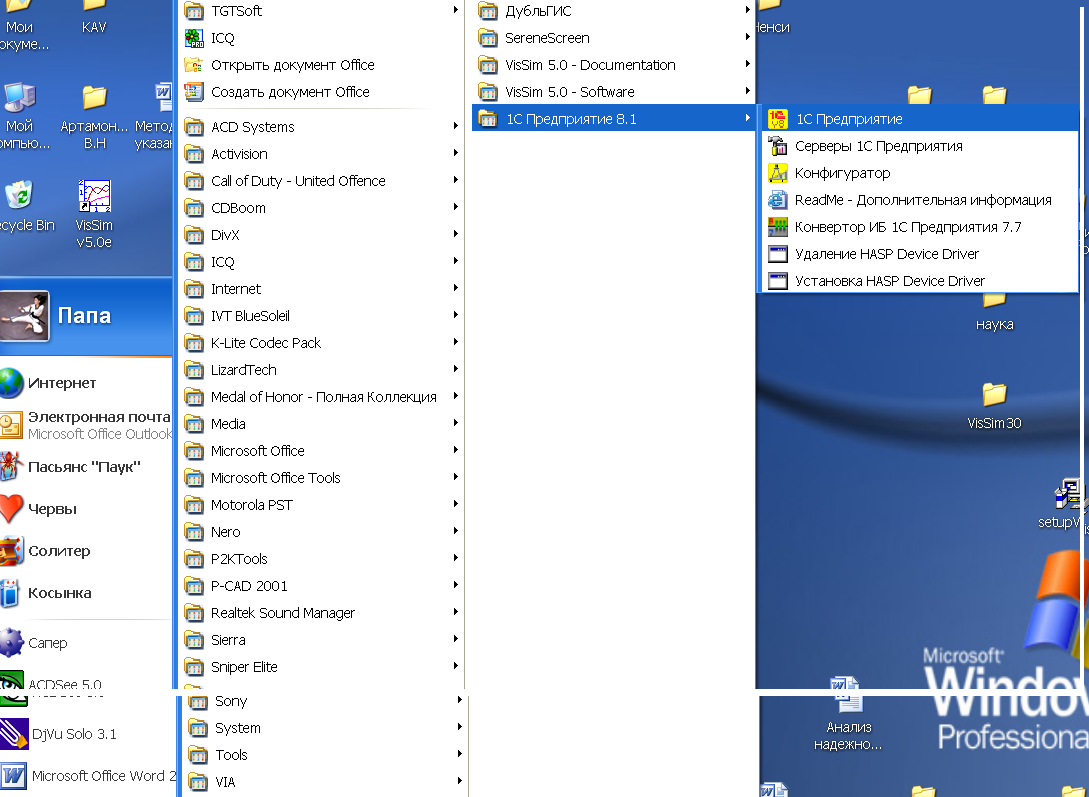Open VisSim 5.0 - Software group
The height and width of the screenshot is (797, 1089).
point(614,92)
